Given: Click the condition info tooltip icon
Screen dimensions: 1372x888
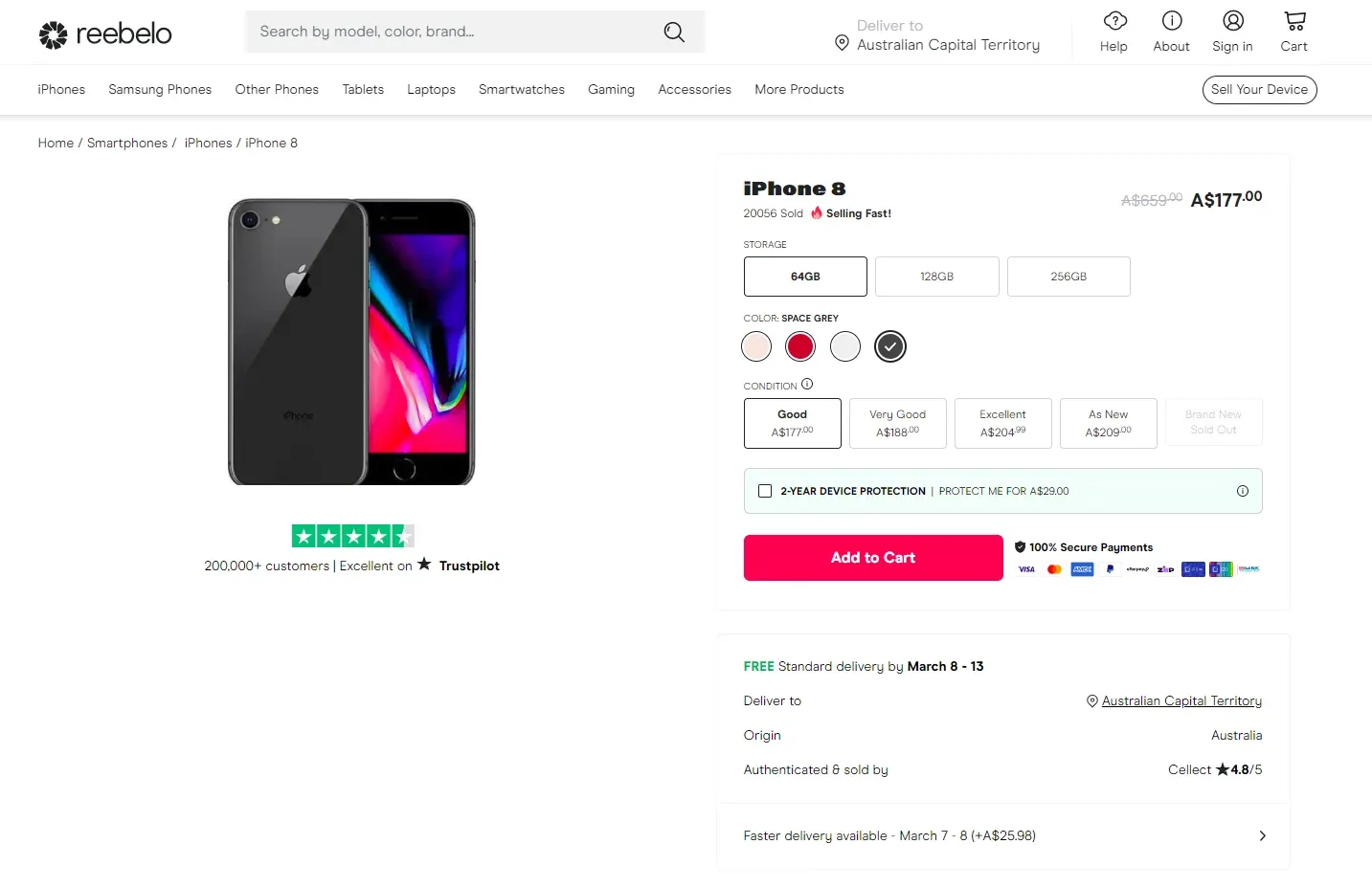Looking at the screenshot, I should pos(807,384).
